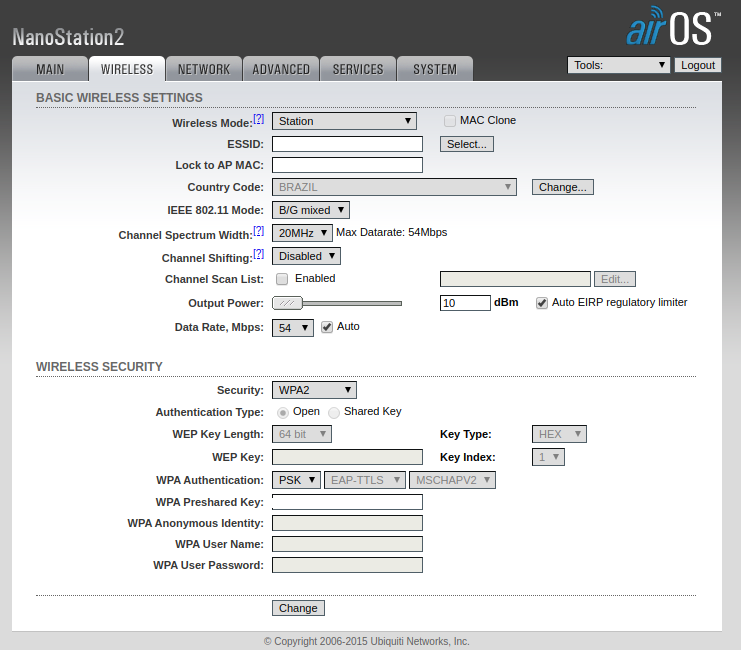Open the Services tab
The image size is (741, 650).
coord(358,69)
